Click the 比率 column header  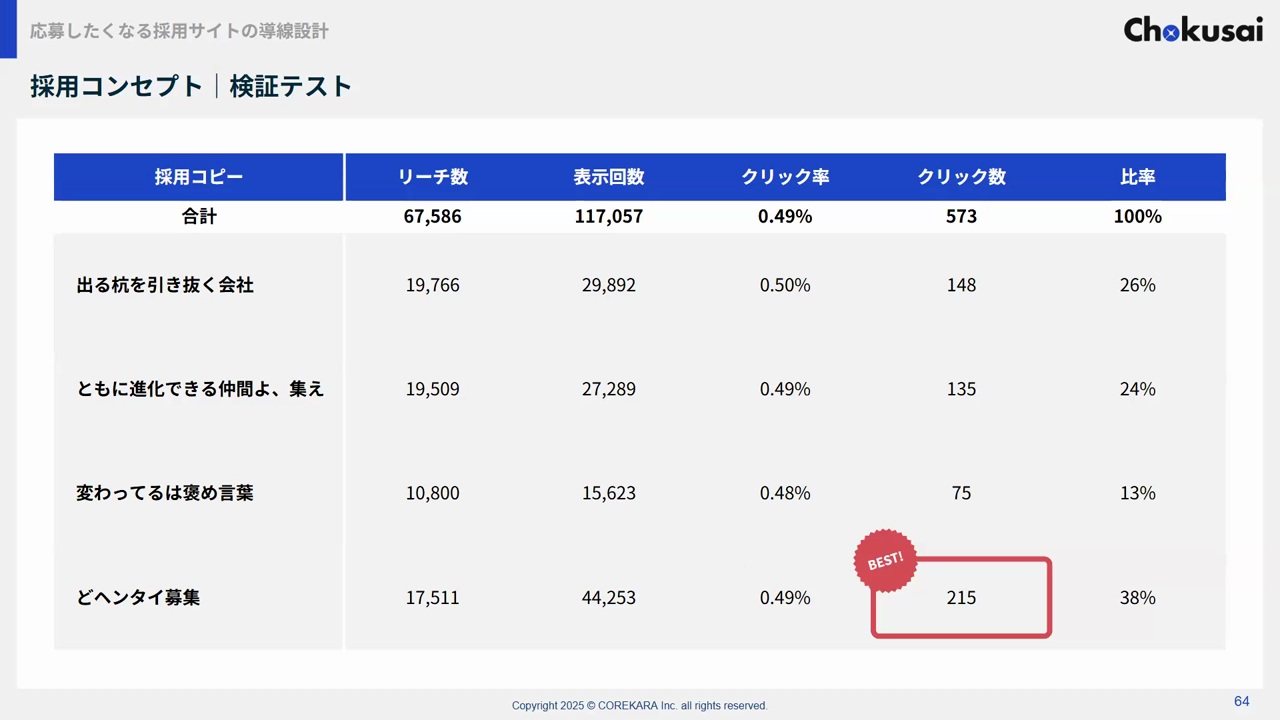(1138, 177)
